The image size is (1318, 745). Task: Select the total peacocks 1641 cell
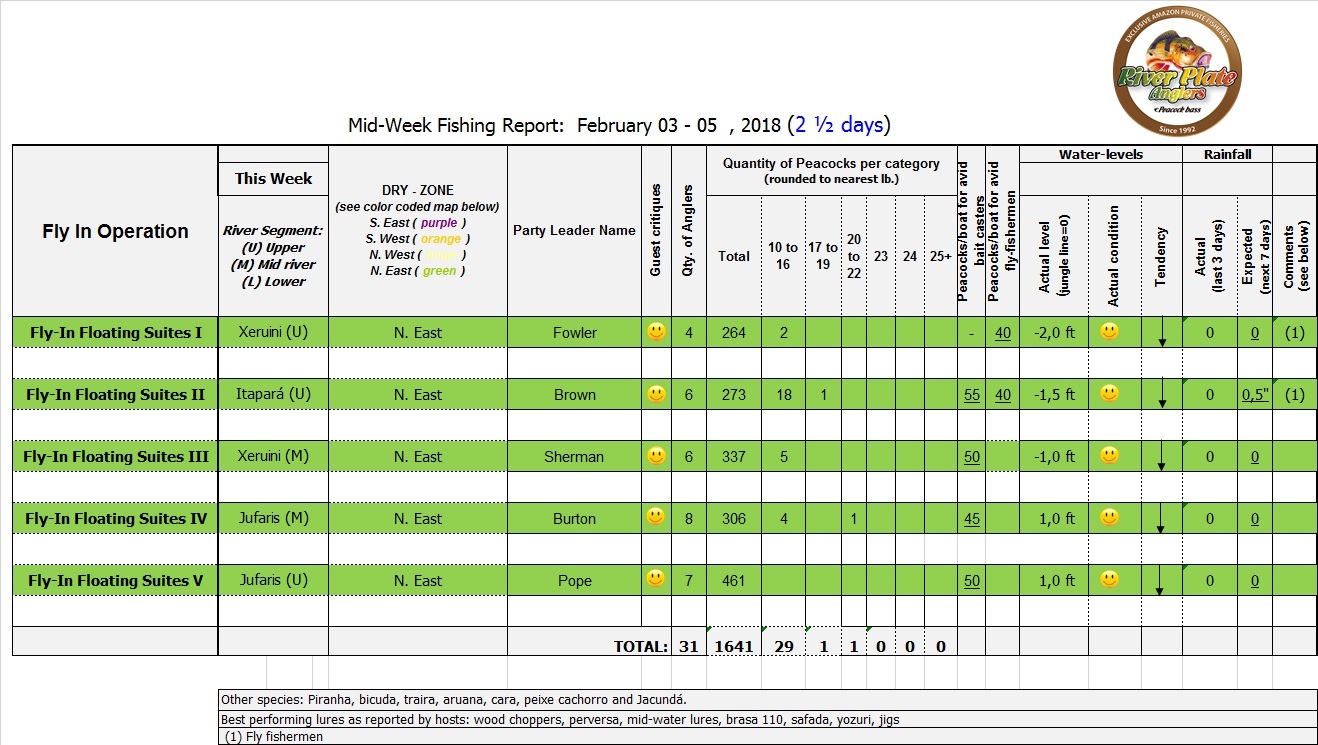click(733, 647)
